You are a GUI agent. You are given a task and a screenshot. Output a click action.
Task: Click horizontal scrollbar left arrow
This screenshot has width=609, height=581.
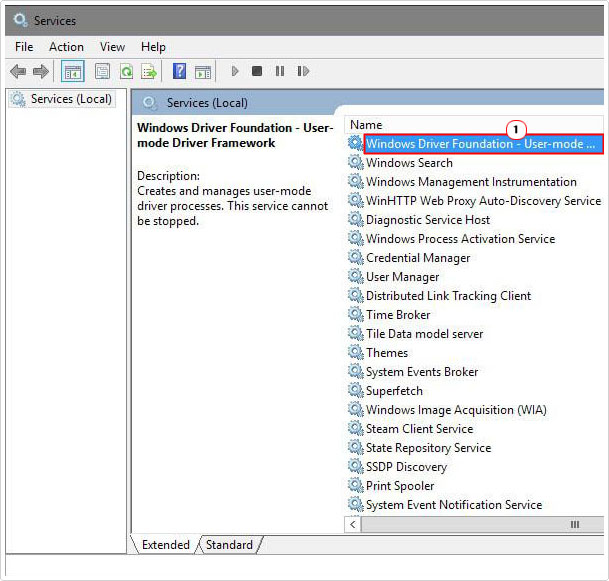coord(352,525)
